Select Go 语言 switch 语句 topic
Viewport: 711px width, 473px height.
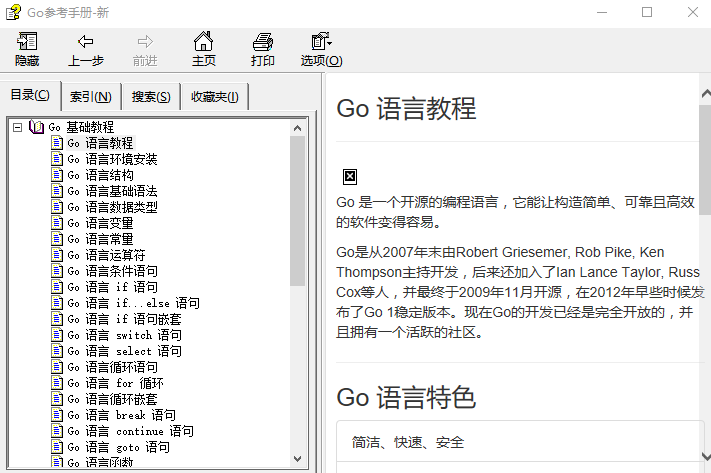[x=124, y=336]
